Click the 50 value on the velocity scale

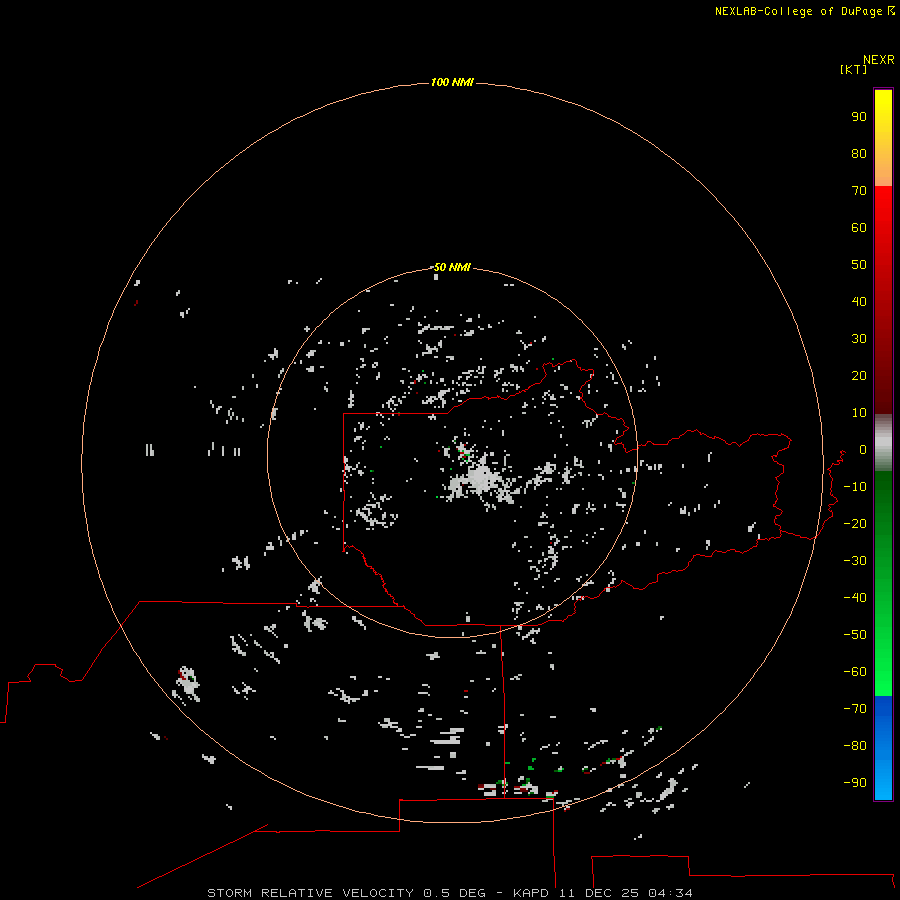pos(859,265)
